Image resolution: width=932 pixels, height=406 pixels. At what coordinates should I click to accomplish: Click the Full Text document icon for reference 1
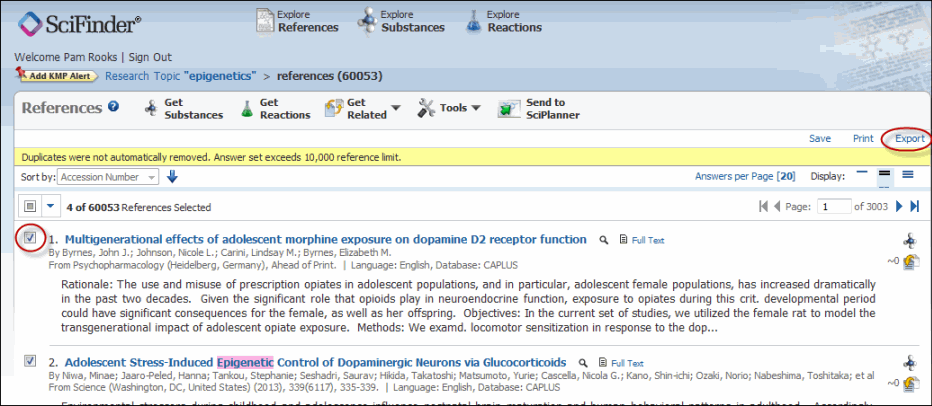[624, 240]
